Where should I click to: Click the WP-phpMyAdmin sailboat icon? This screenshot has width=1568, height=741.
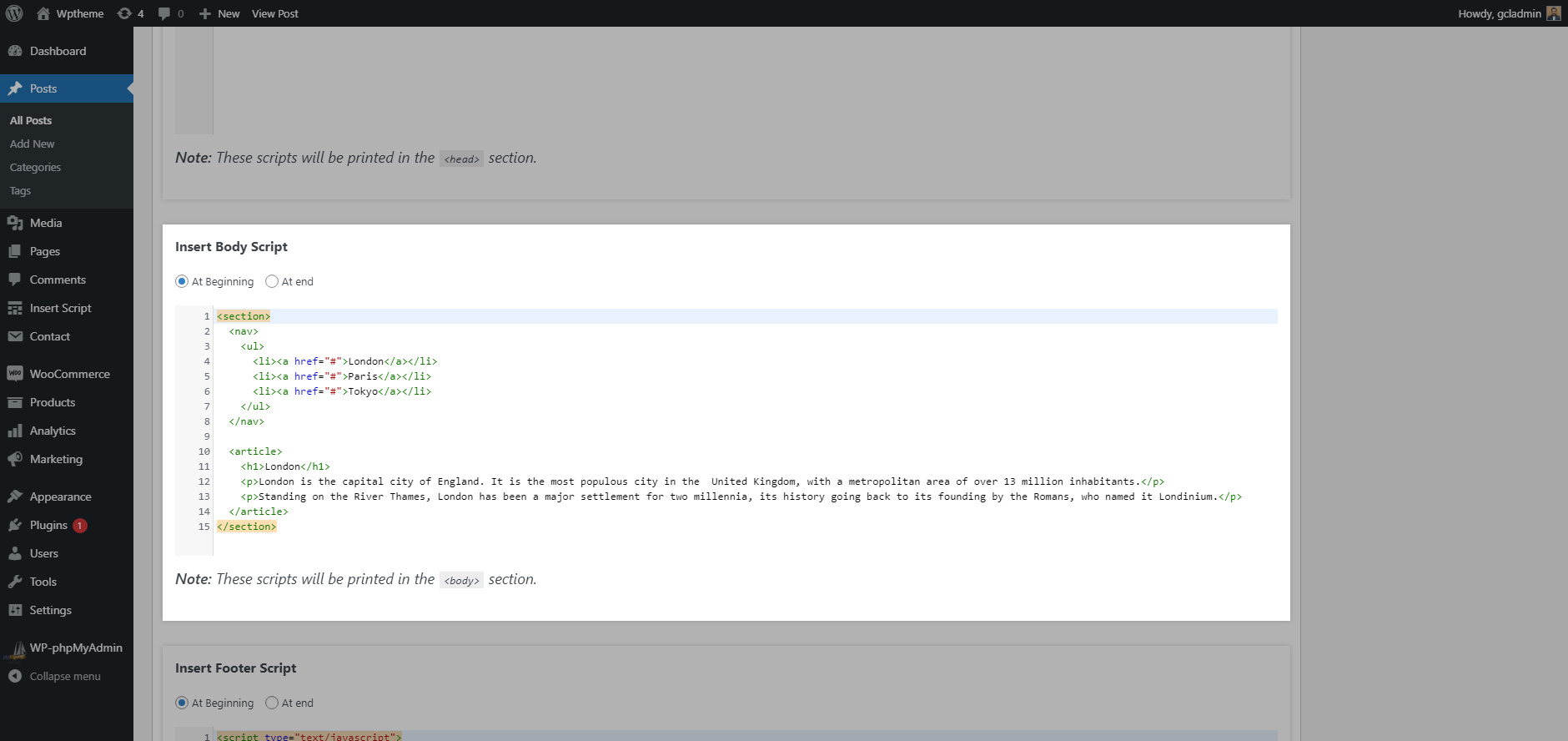pos(15,648)
